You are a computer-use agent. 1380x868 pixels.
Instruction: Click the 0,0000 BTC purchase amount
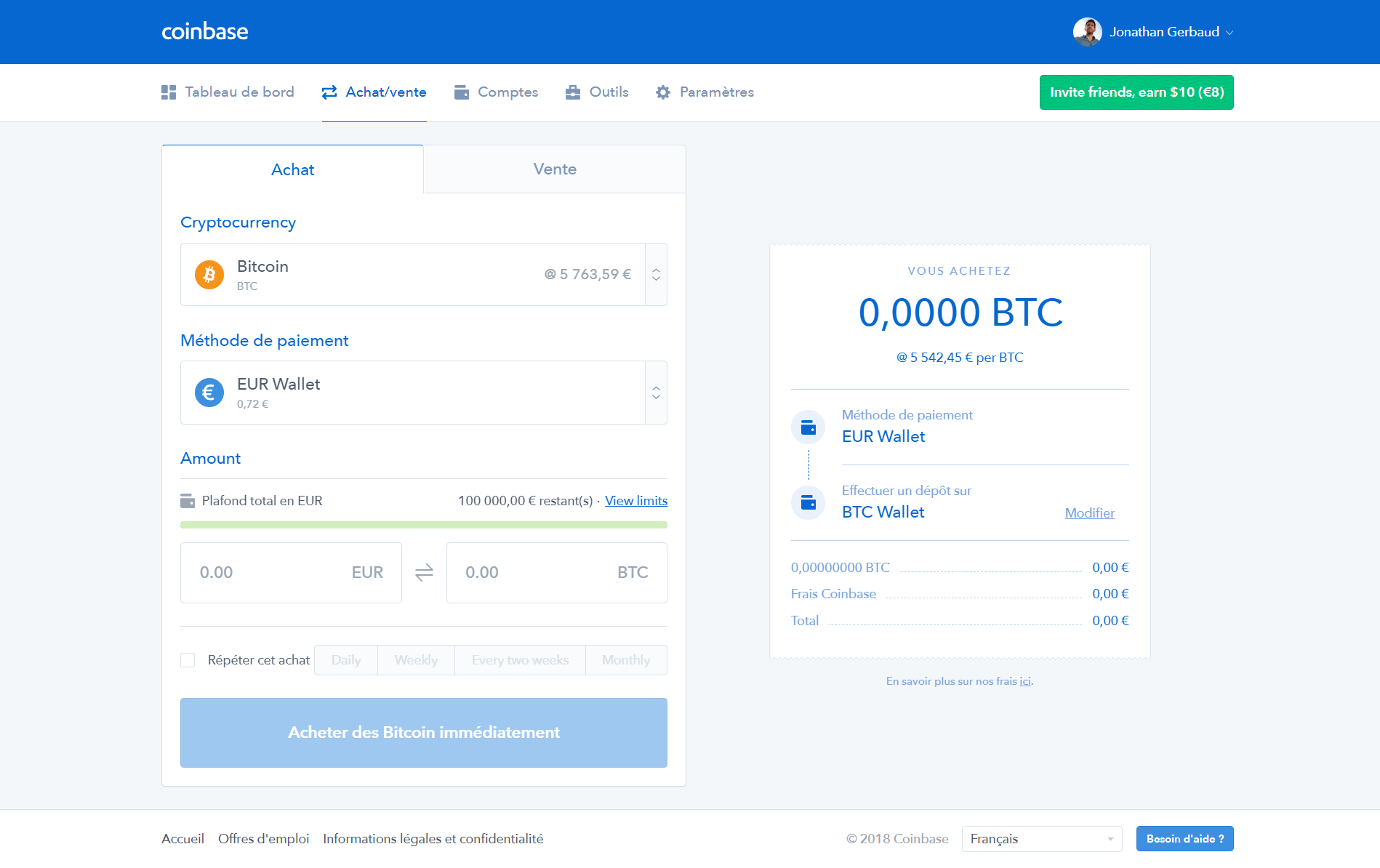pos(960,313)
